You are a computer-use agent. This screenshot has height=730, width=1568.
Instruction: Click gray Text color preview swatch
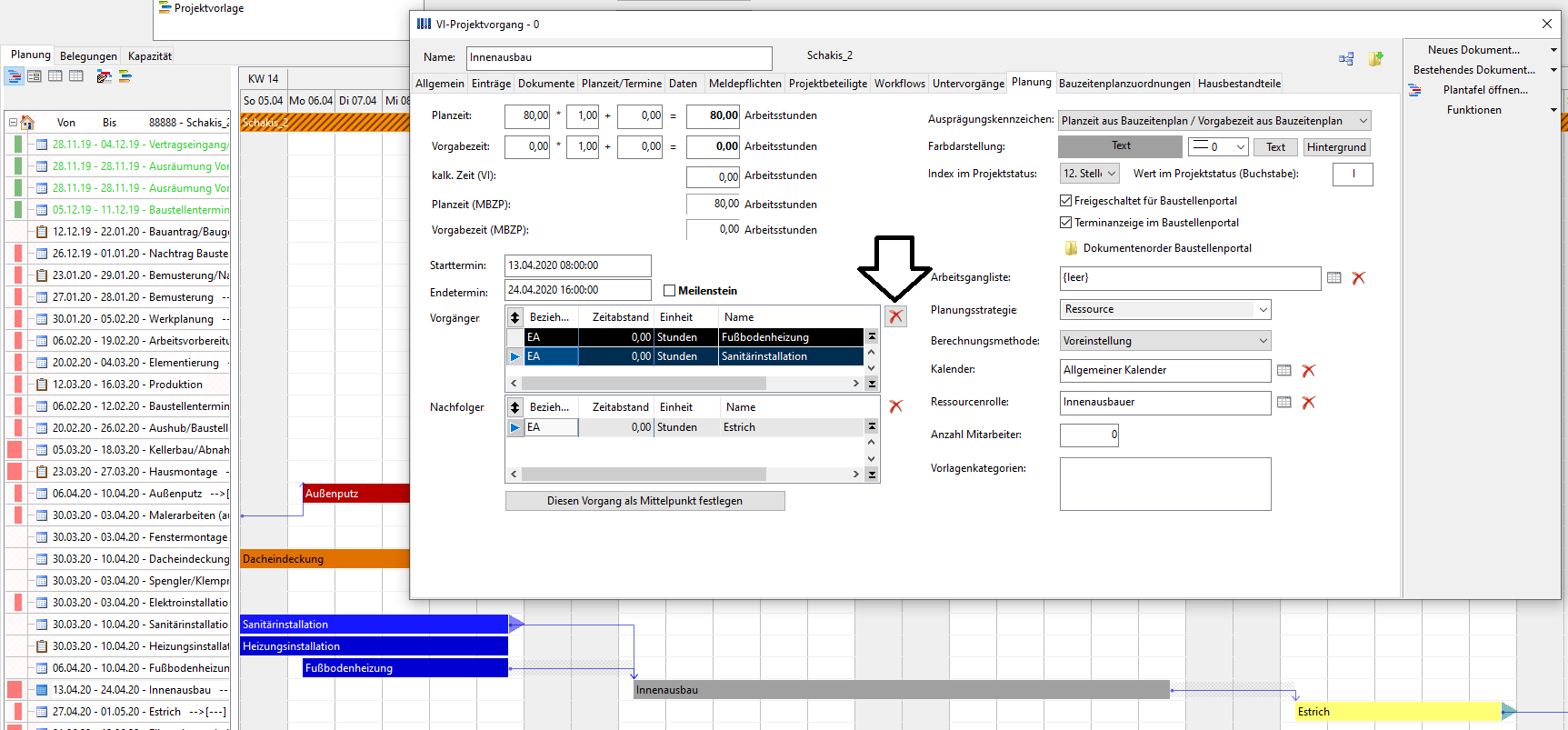click(1121, 146)
